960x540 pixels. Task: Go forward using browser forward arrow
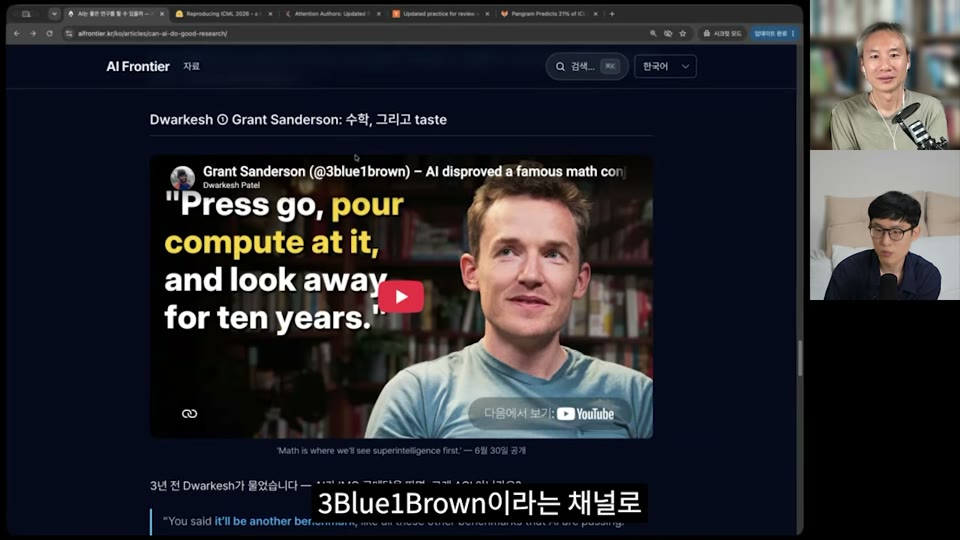33,34
